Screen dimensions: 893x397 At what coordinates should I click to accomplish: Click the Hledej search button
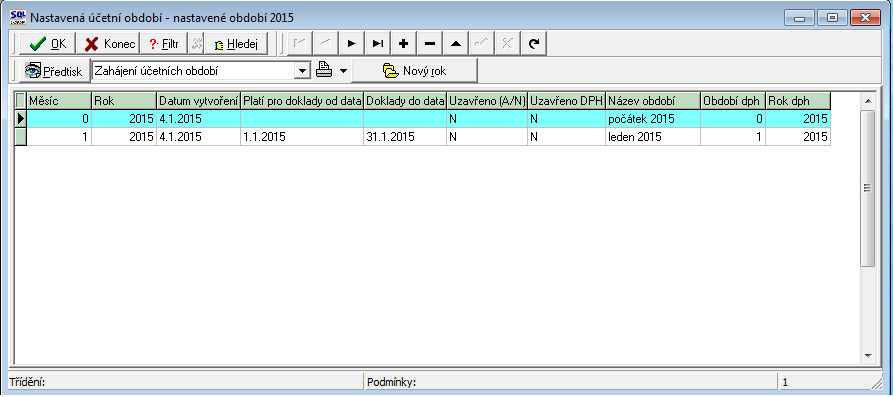click(236, 44)
